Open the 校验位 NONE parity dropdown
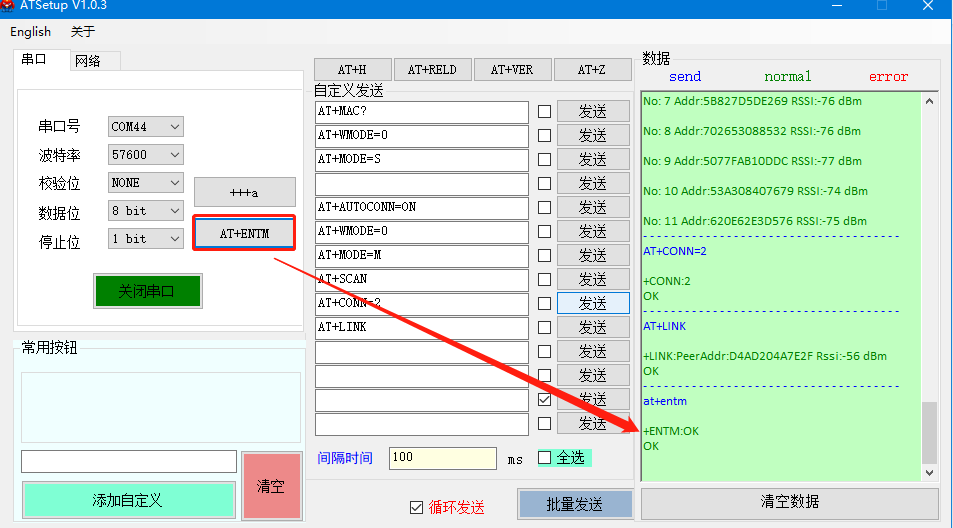 pos(146,183)
